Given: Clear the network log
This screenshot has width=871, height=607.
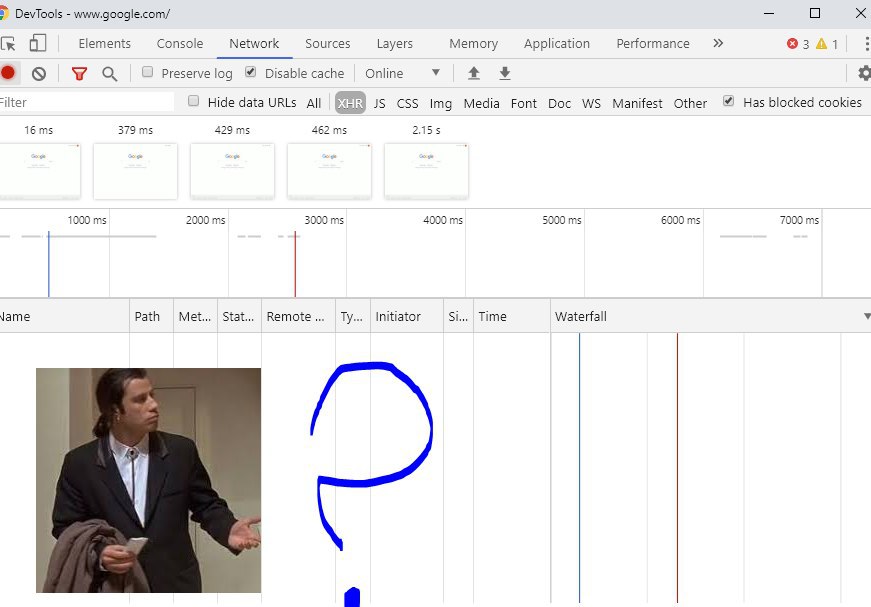Looking at the screenshot, I should (x=38, y=73).
